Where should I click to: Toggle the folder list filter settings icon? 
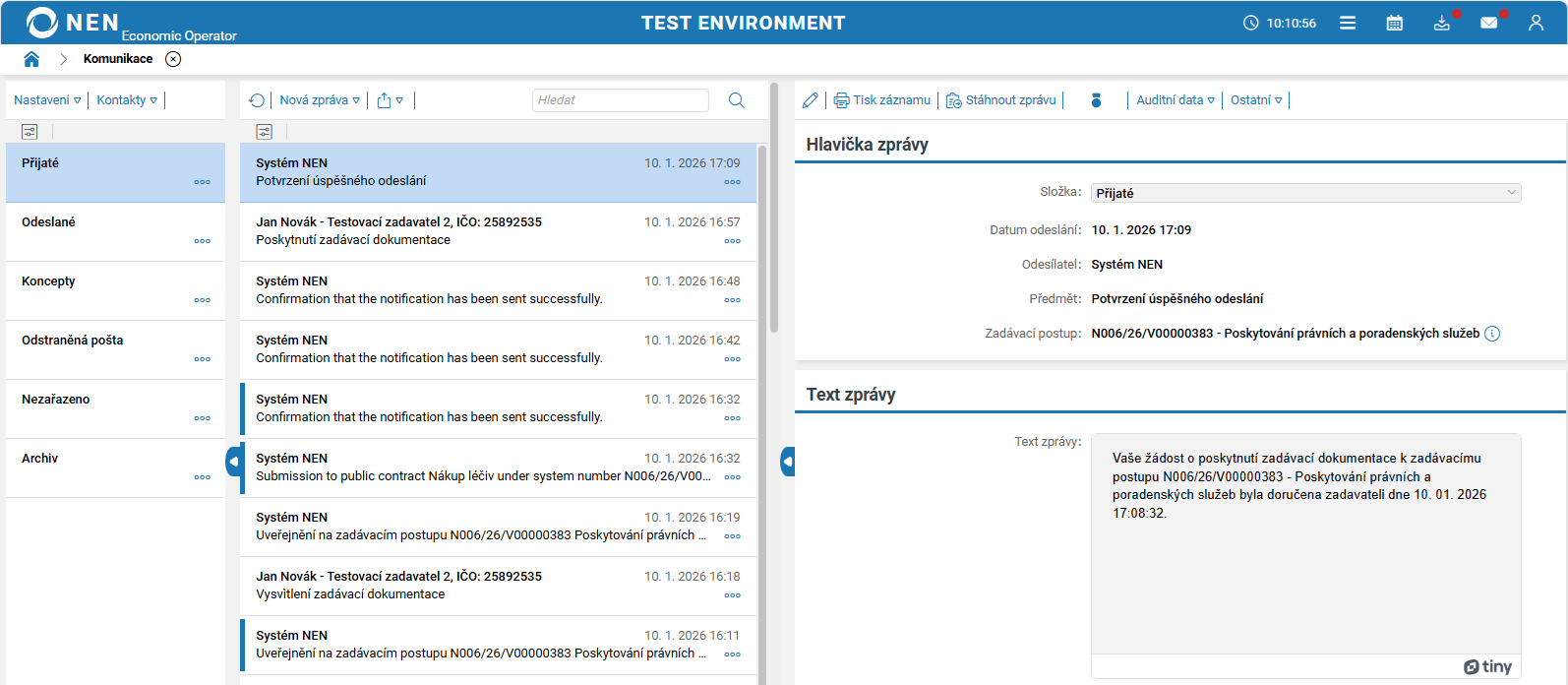click(x=30, y=132)
